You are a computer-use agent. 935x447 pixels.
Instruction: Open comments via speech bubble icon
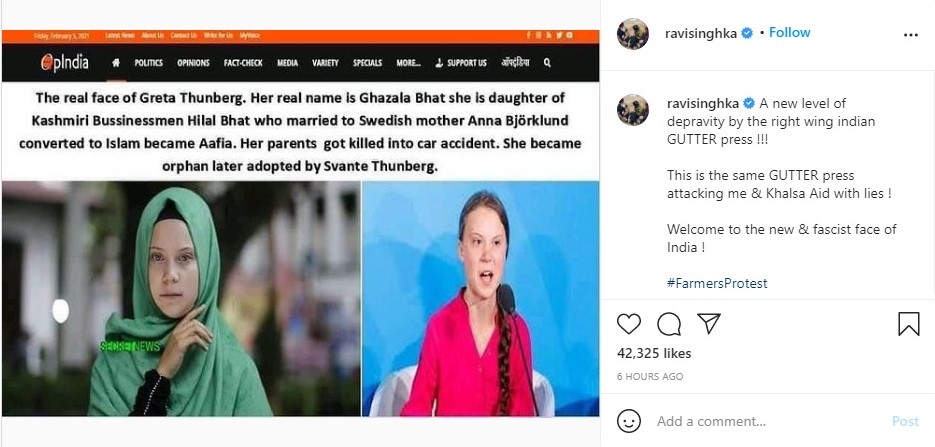tap(669, 324)
